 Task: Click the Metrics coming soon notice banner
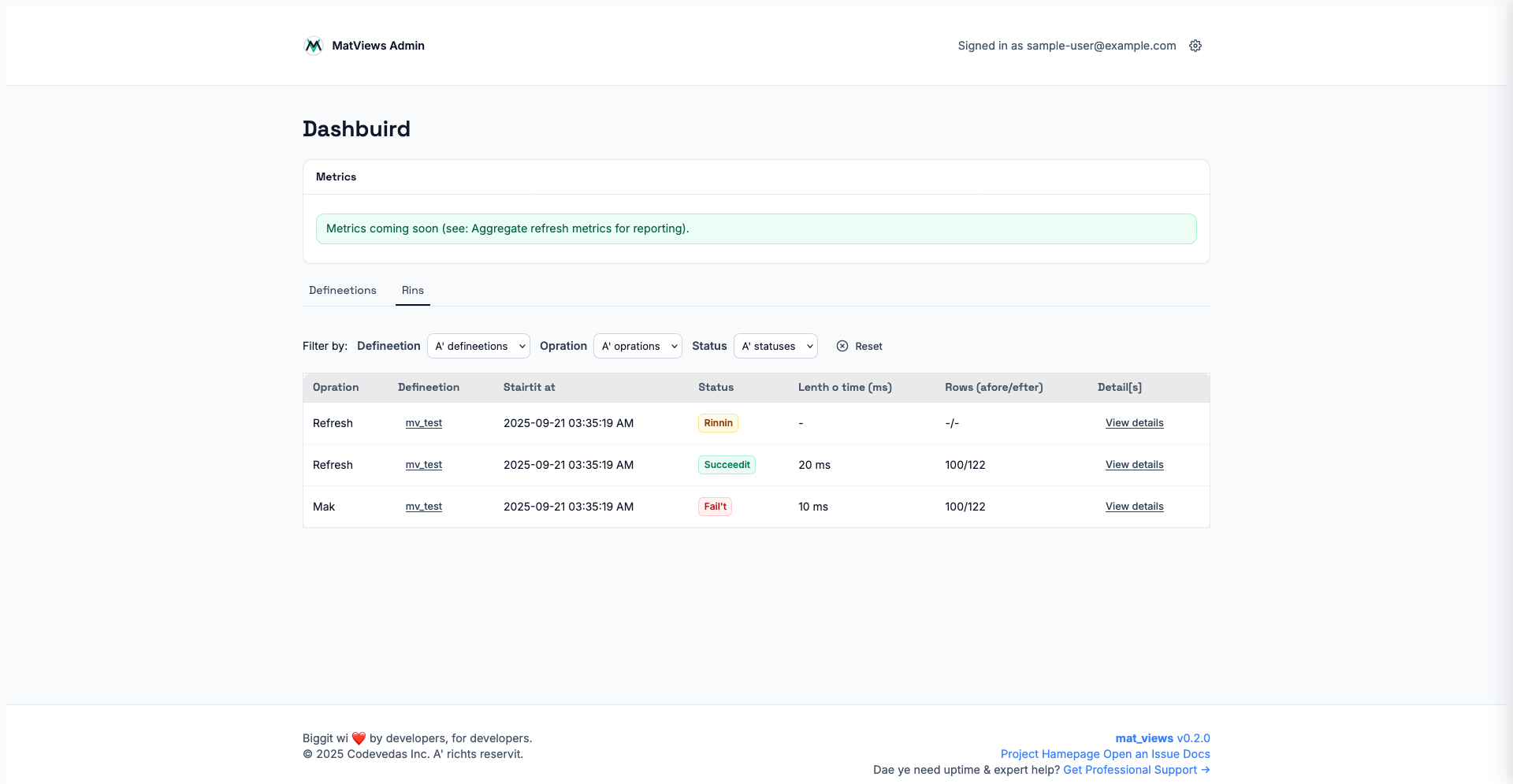click(x=756, y=229)
